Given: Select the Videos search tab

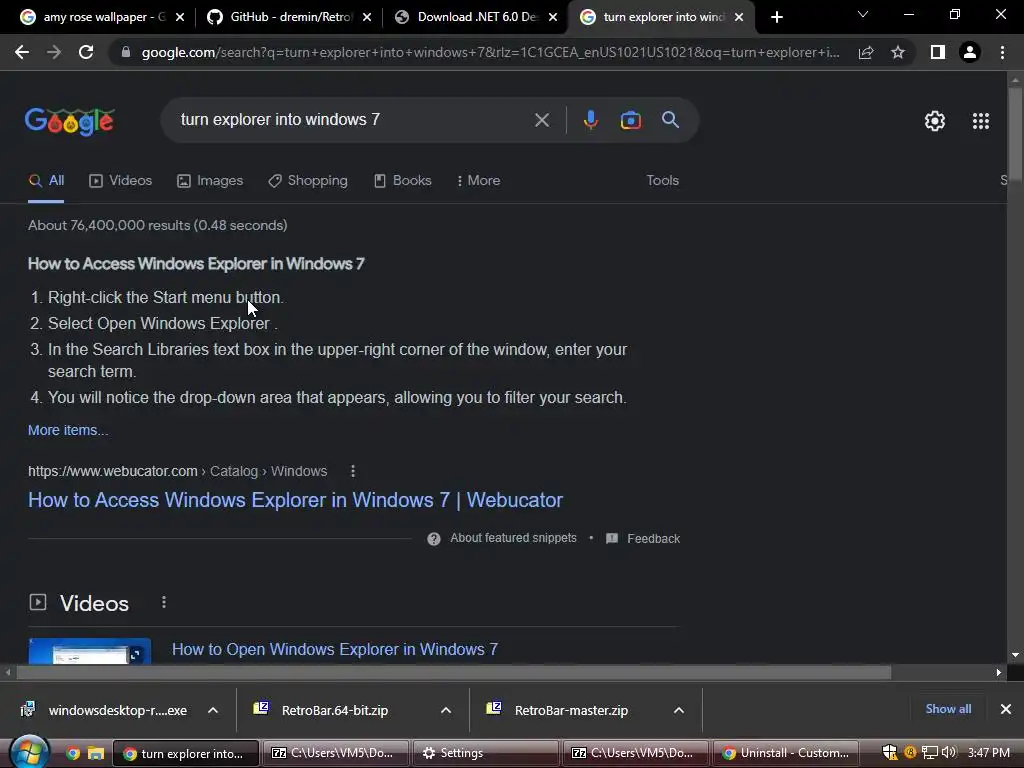Looking at the screenshot, I should point(121,180).
